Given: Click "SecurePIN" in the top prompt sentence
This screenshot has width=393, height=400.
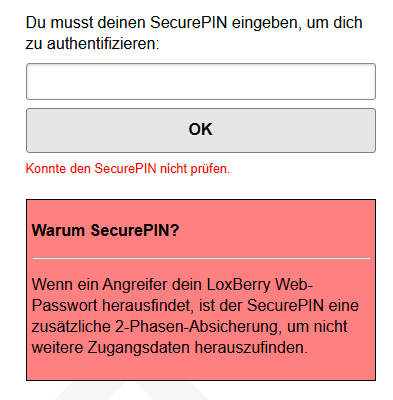Looking at the screenshot, I should pyautogui.click(x=189, y=23).
